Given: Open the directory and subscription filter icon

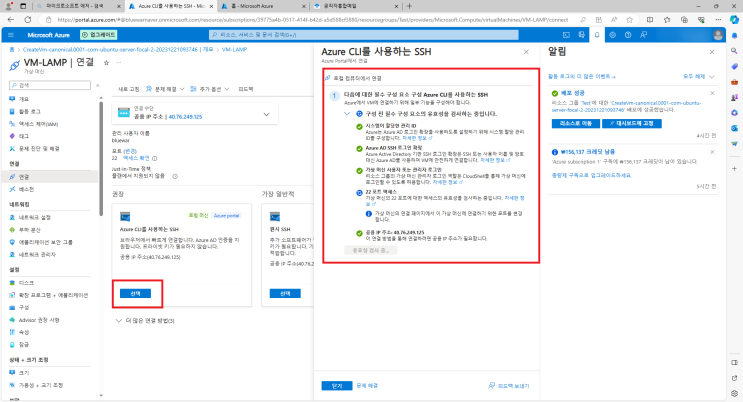Looking at the screenshot, I should (x=581, y=35).
